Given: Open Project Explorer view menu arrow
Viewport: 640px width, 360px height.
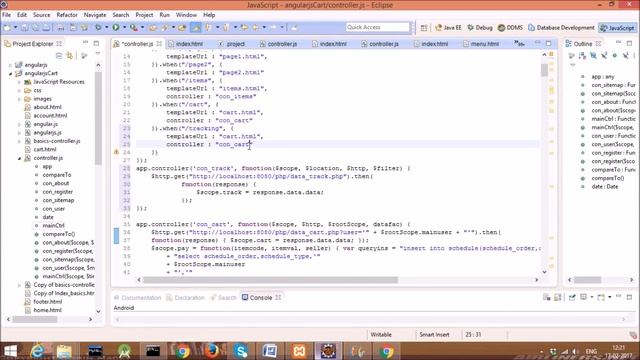Looking at the screenshot, I should (x=98, y=54).
